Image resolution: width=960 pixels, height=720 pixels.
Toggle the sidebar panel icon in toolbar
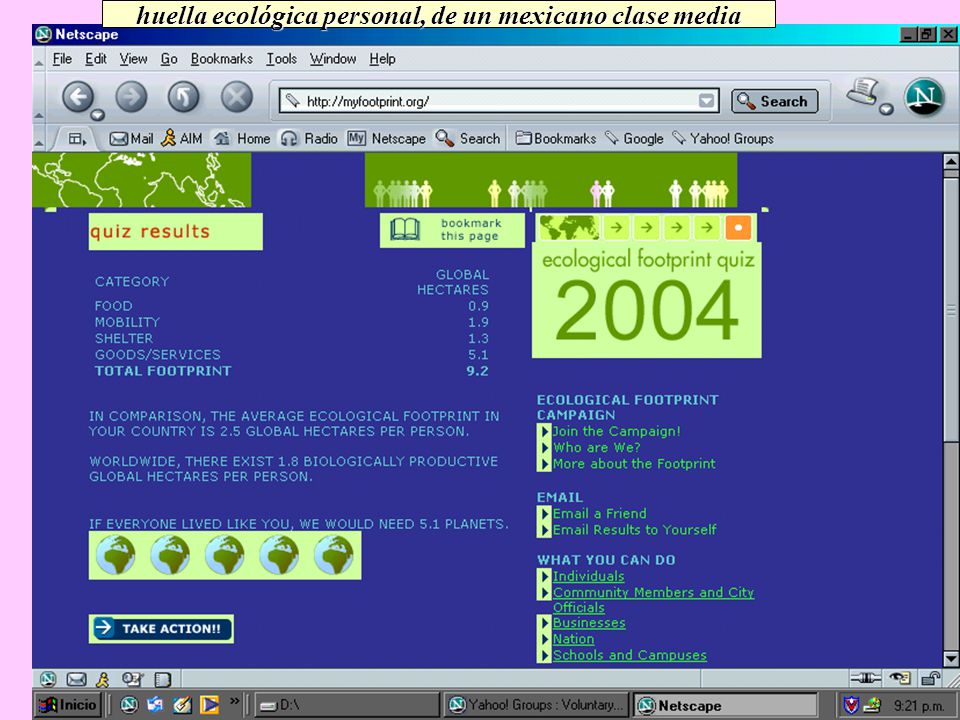[x=76, y=139]
